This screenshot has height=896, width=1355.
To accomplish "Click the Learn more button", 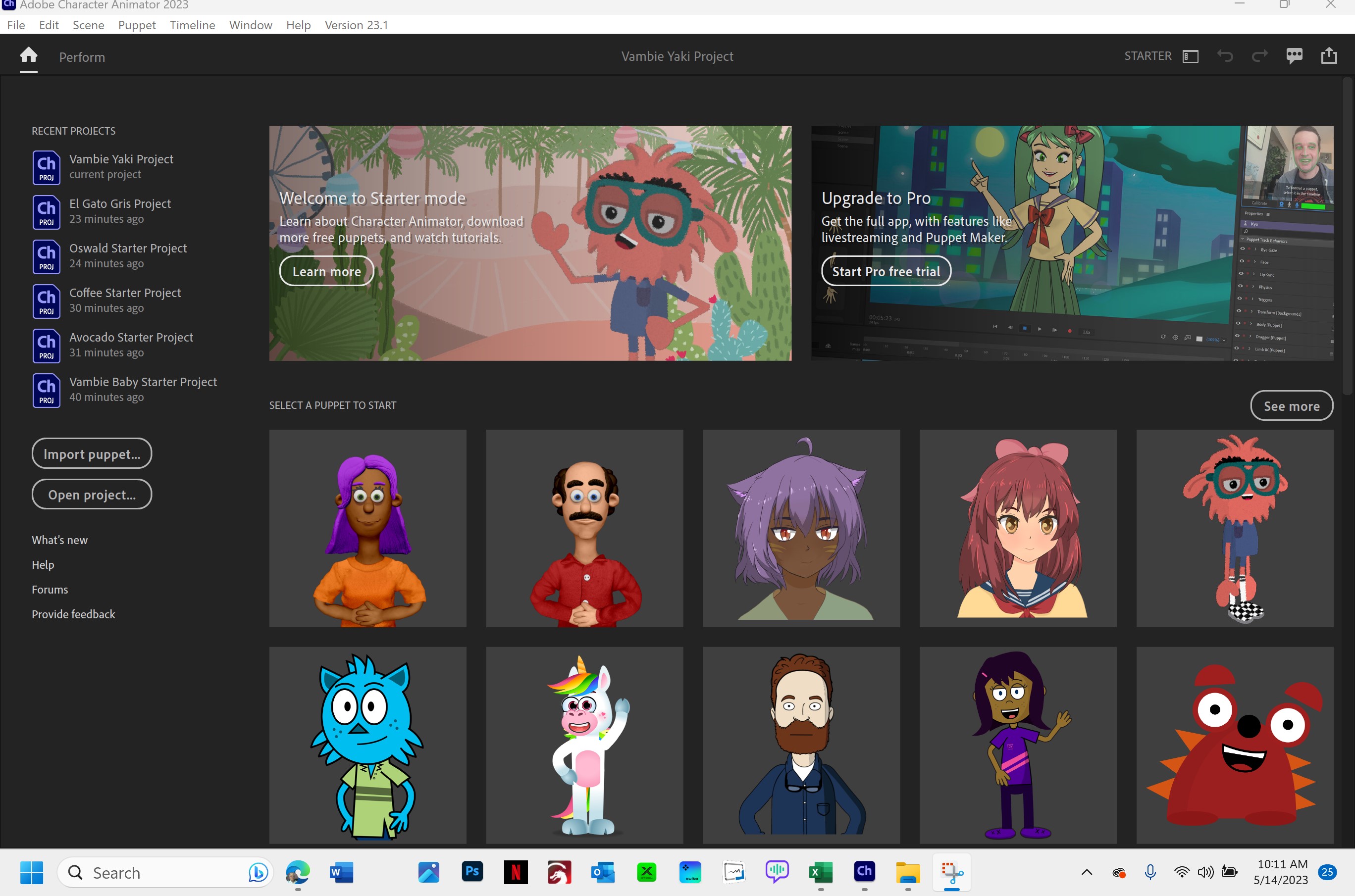I will pos(326,271).
